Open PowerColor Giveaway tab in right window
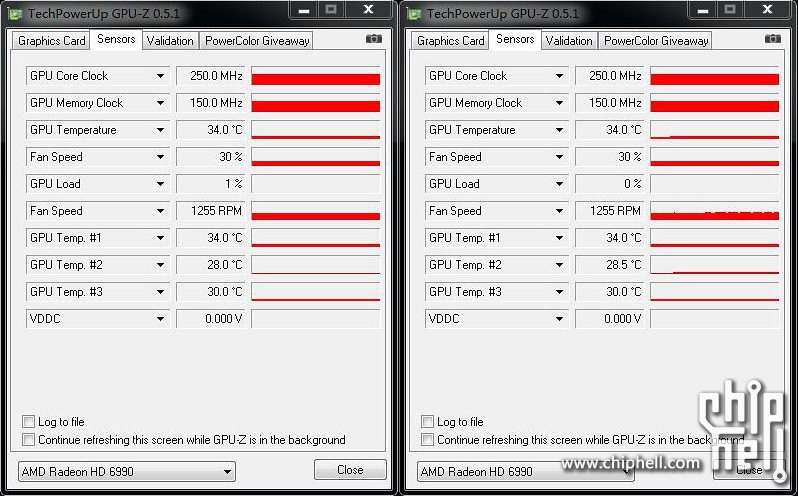 [x=656, y=41]
